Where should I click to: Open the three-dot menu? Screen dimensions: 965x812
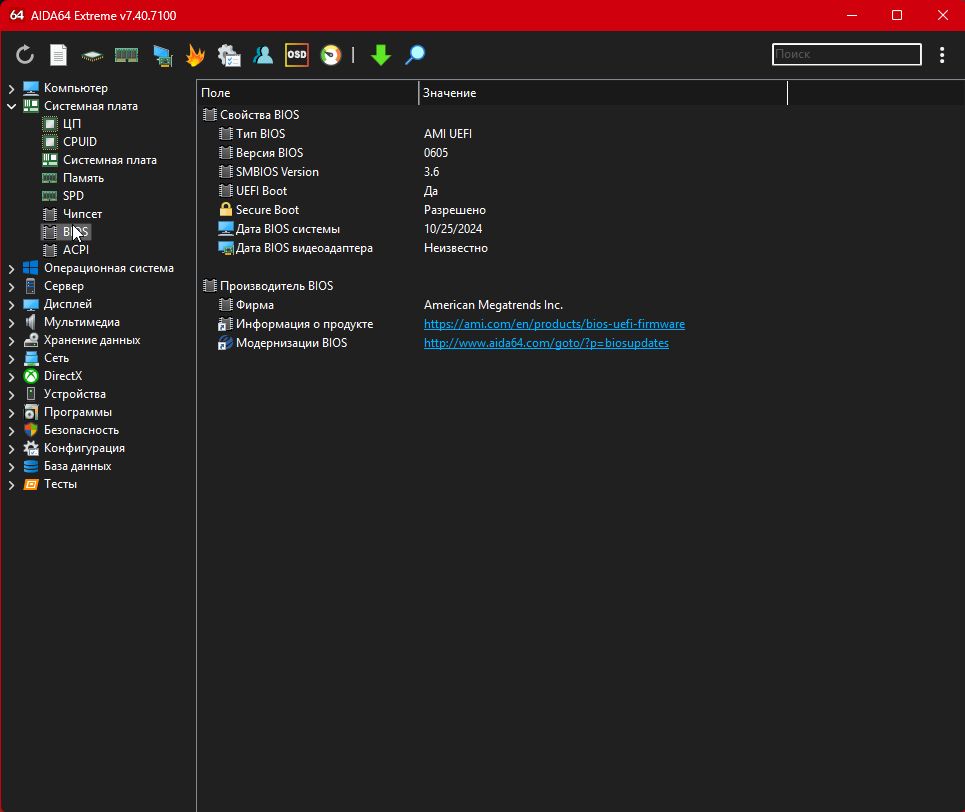pos(942,55)
